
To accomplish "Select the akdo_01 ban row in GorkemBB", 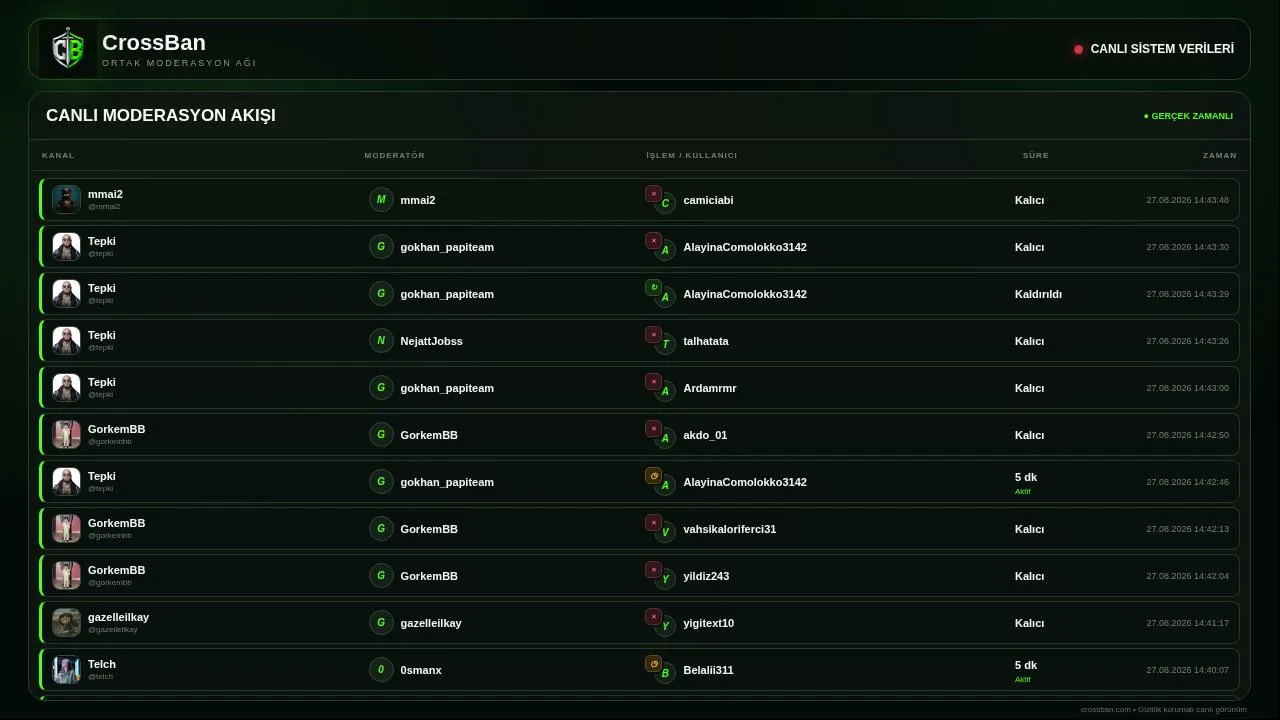I will pyautogui.click(x=639, y=434).
